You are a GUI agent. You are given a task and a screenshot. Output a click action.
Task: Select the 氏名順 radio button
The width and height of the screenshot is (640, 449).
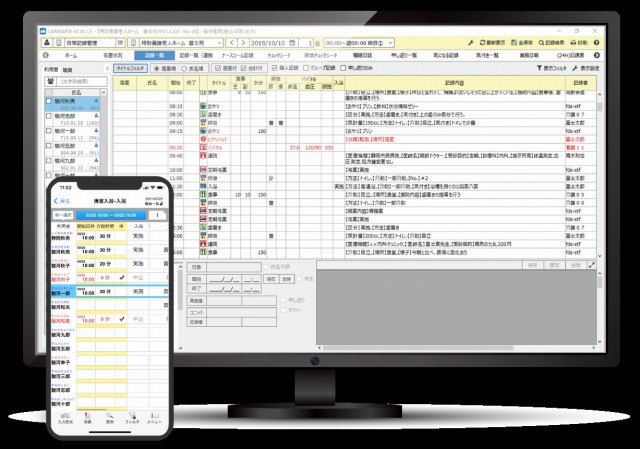(x=184, y=67)
